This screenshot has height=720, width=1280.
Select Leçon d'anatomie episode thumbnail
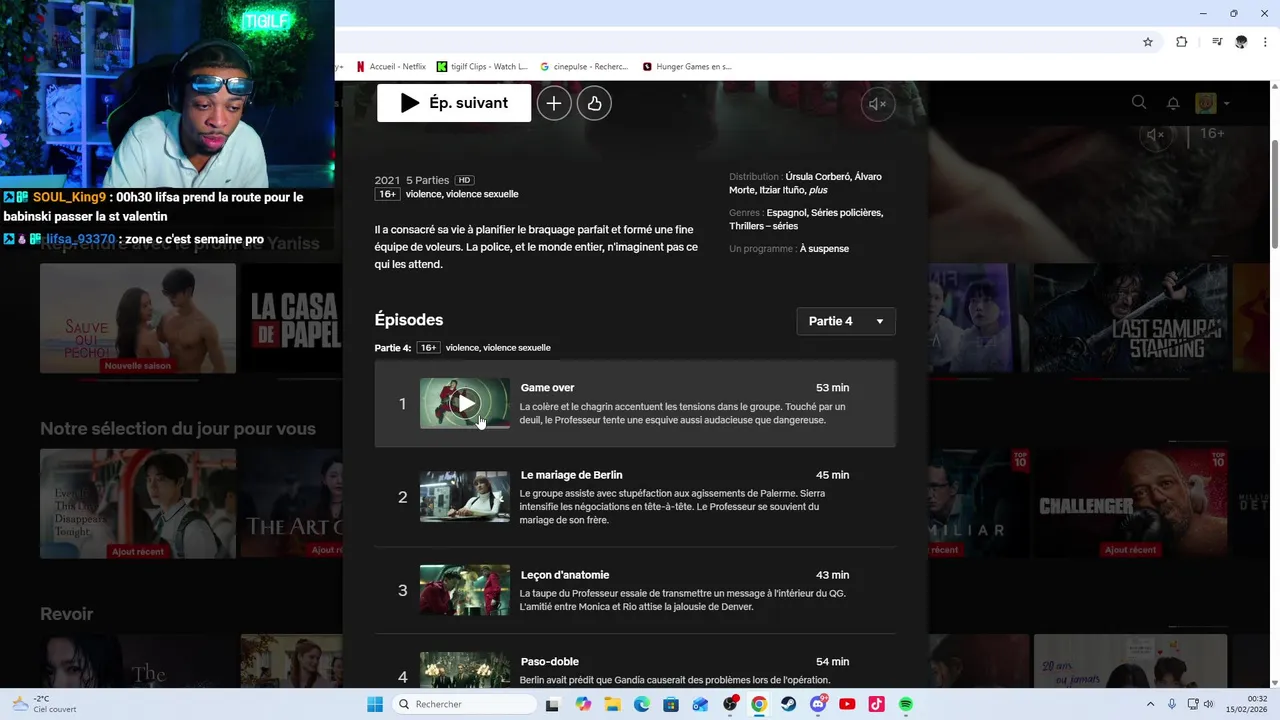pos(465,590)
